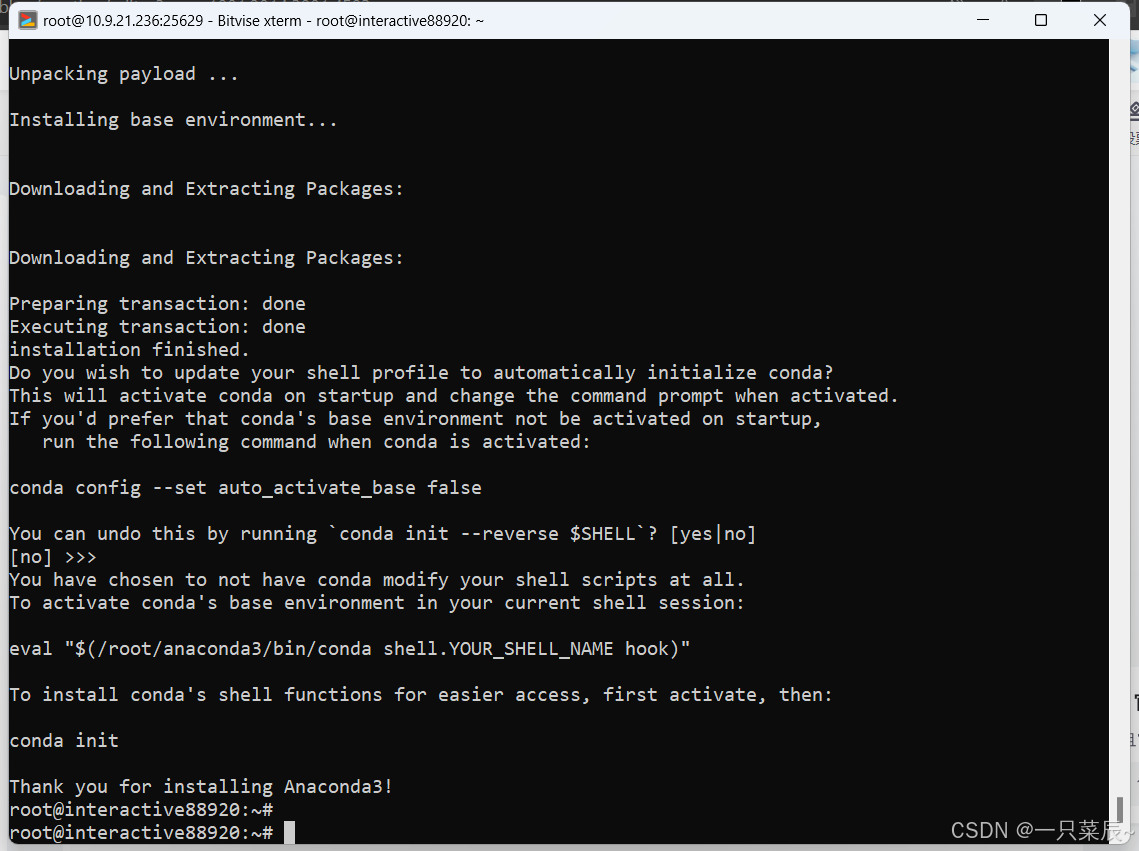The width and height of the screenshot is (1139, 851).
Task: Click the line 'To install conda's shell functions'
Action: pos(421,695)
